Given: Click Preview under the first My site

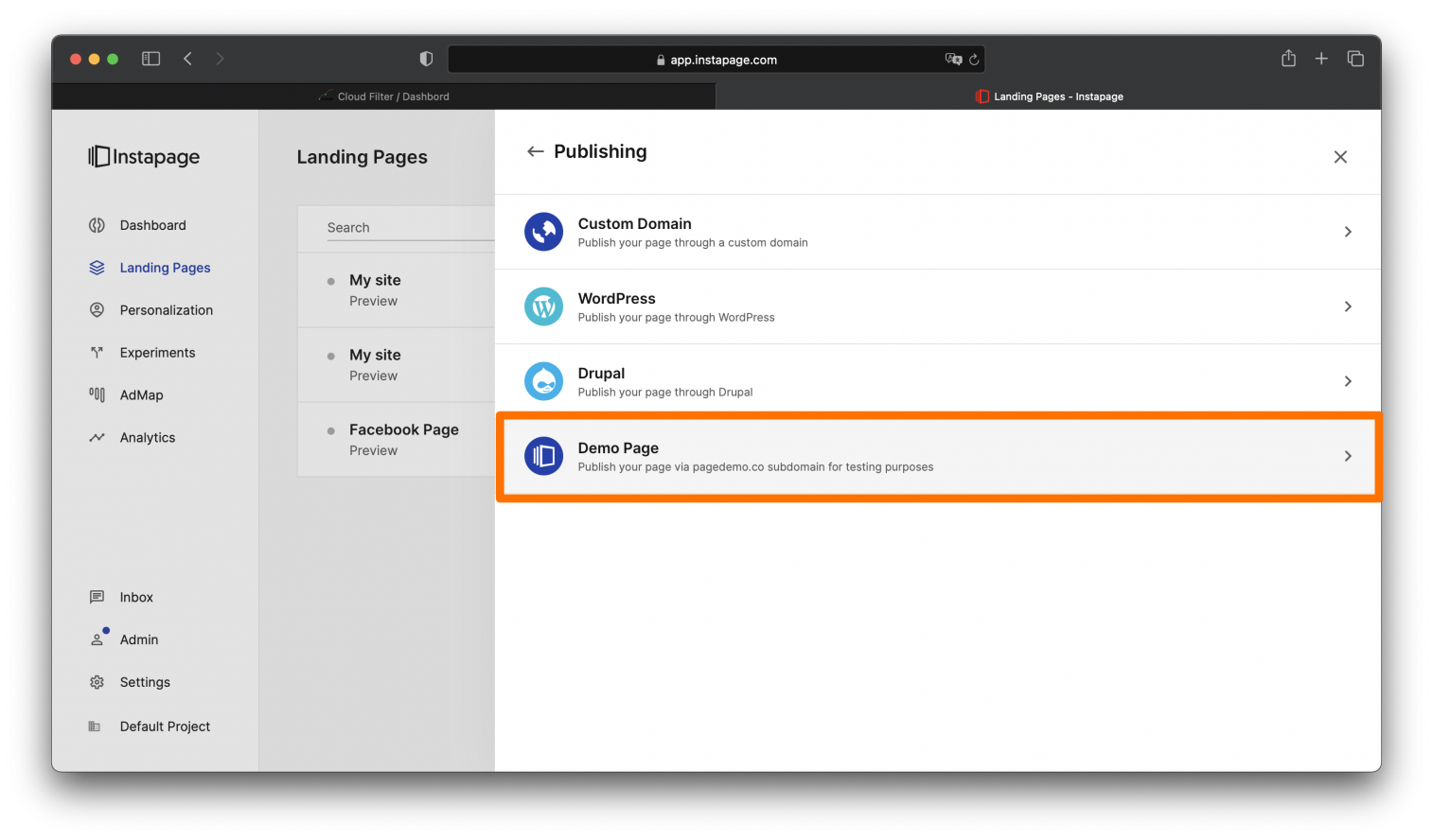Looking at the screenshot, I should tap(373, 301).
